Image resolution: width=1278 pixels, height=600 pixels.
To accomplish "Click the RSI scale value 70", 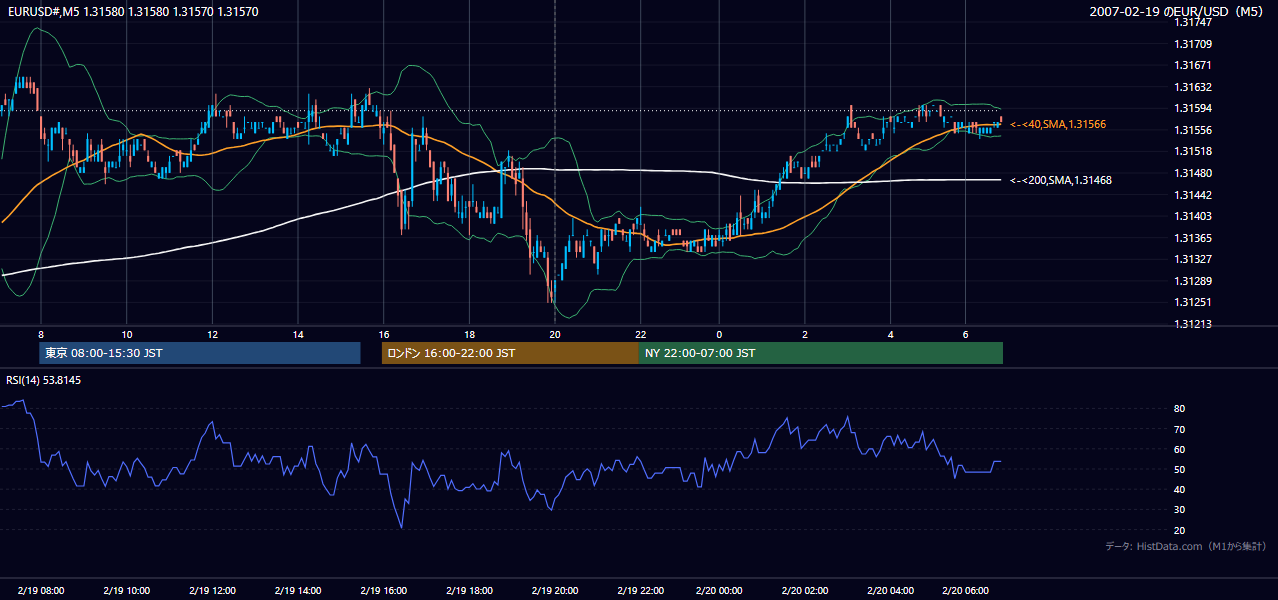I will 1179,429.
